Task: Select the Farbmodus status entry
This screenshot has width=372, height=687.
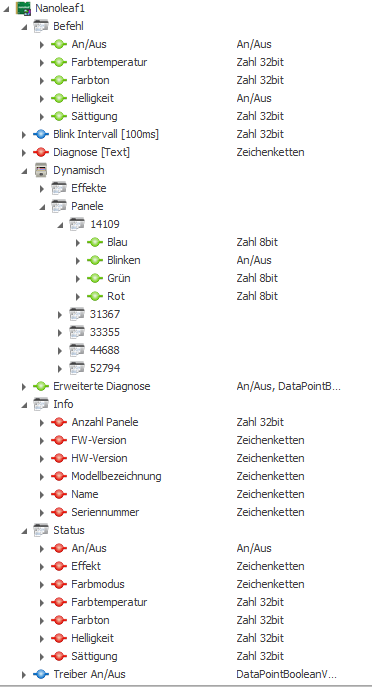Action: 98,584
